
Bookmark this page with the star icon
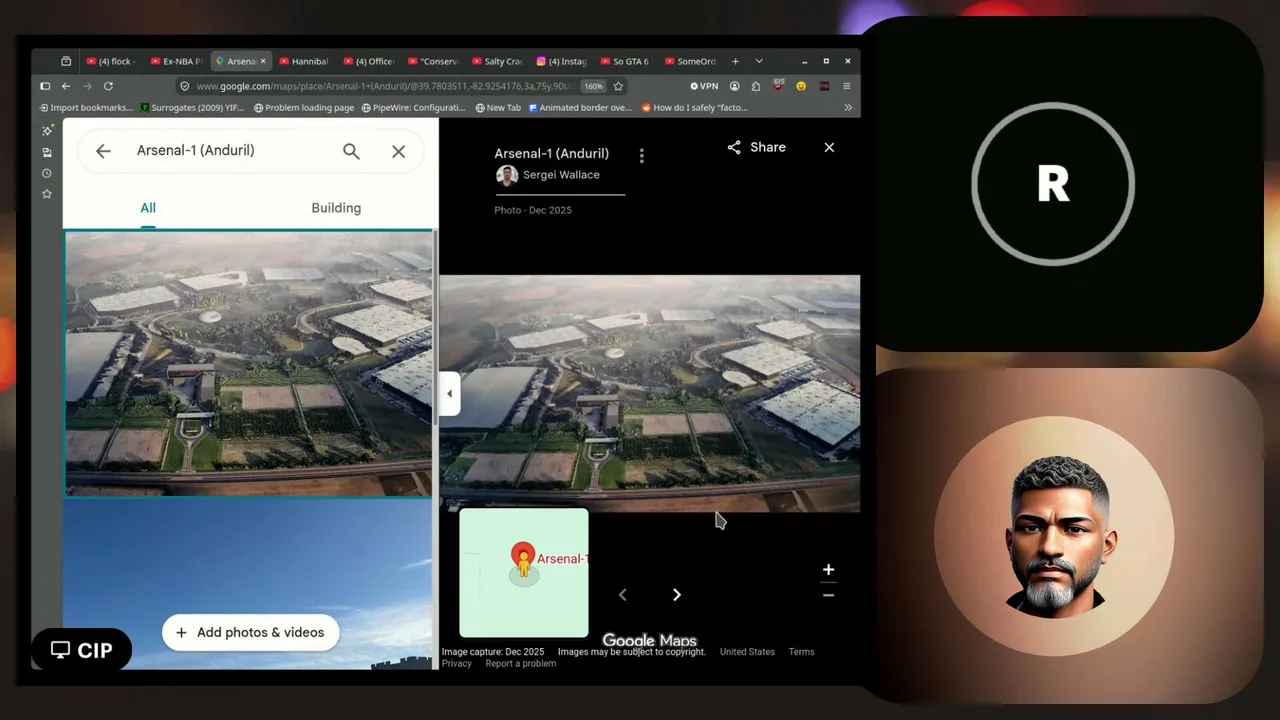pyautogui.click(x=618, y=86)
